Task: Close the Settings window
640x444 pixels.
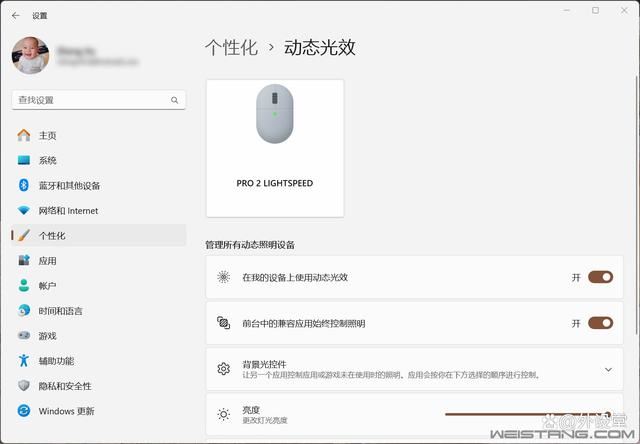Action: 624,10
